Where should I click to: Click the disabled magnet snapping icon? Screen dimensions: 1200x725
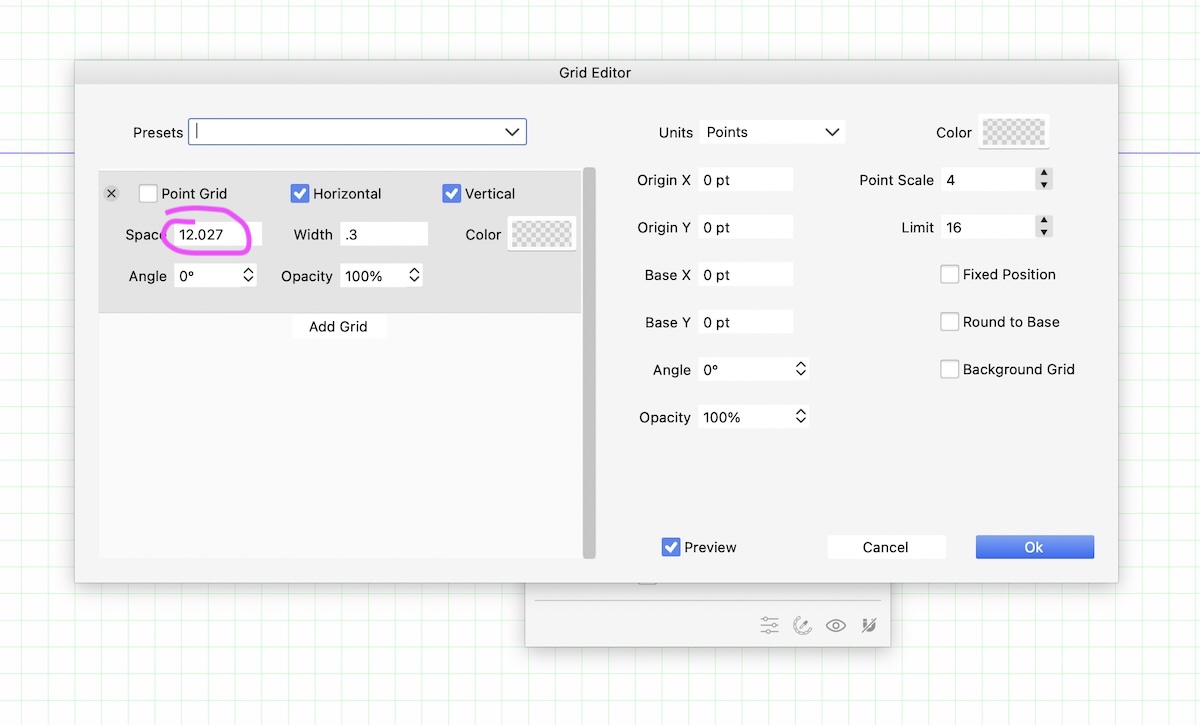pos(869,625)
